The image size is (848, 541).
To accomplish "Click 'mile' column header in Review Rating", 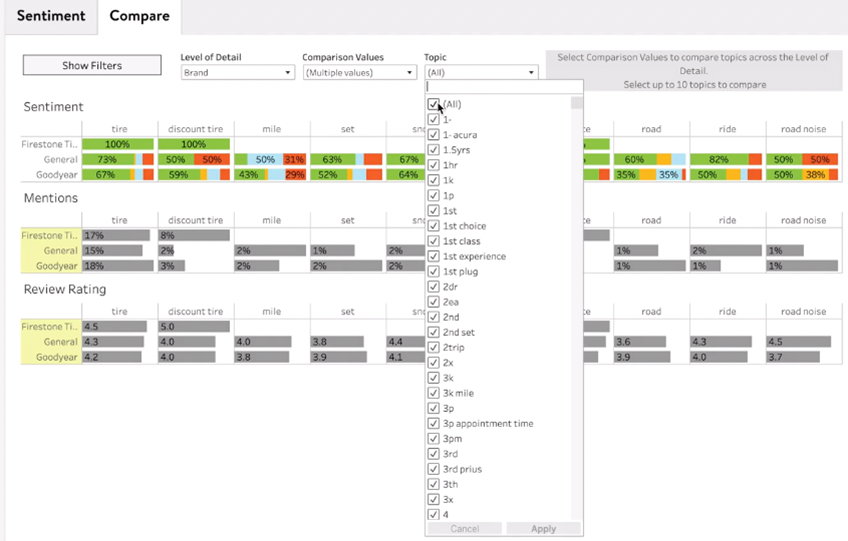I will 271,312.
